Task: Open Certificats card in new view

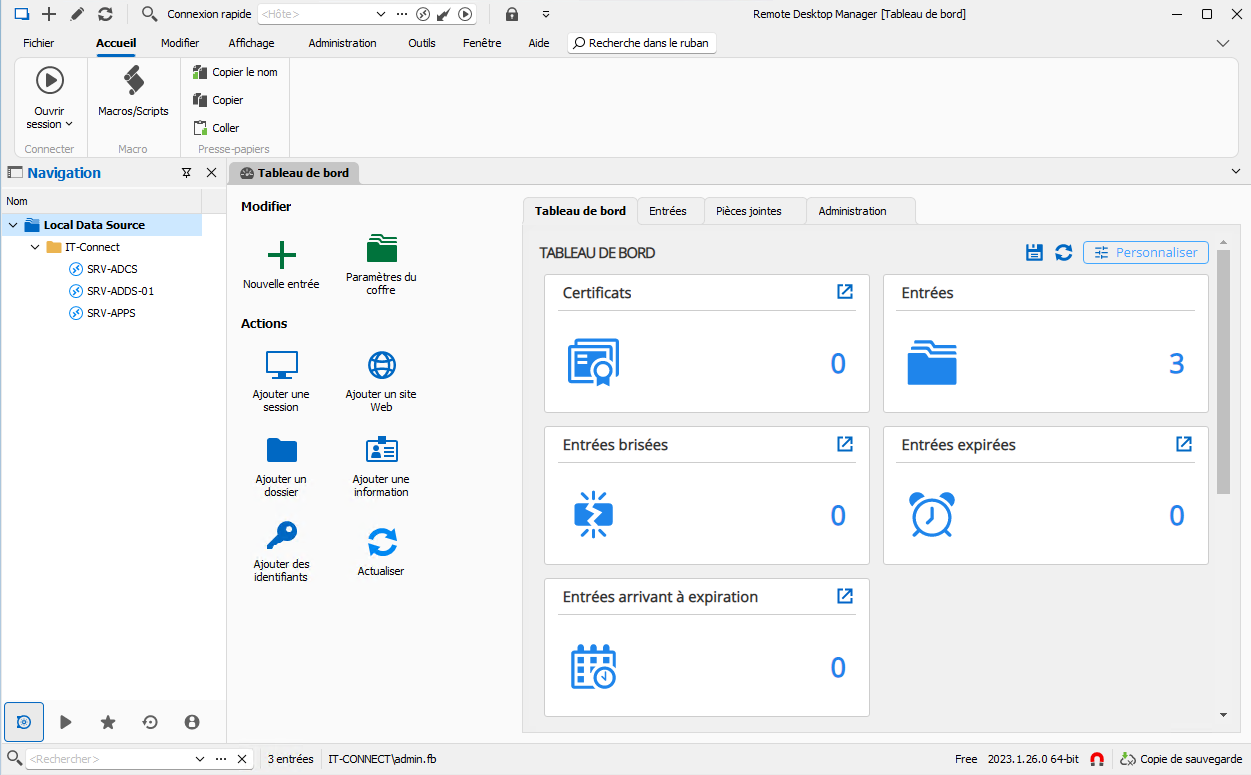Action: click(x=845, y=292)
